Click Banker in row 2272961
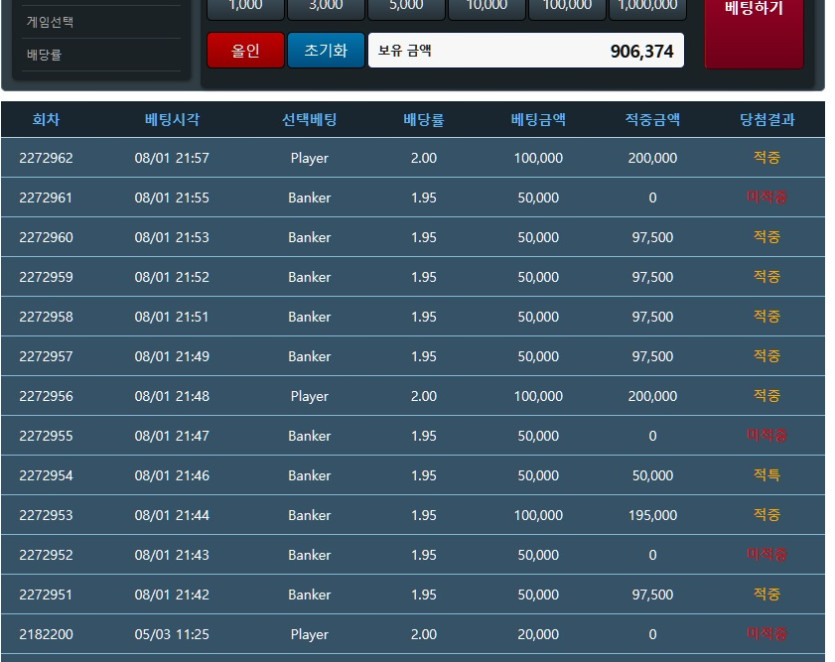This screenshot has height=662, width=835. tap(309, 198)
